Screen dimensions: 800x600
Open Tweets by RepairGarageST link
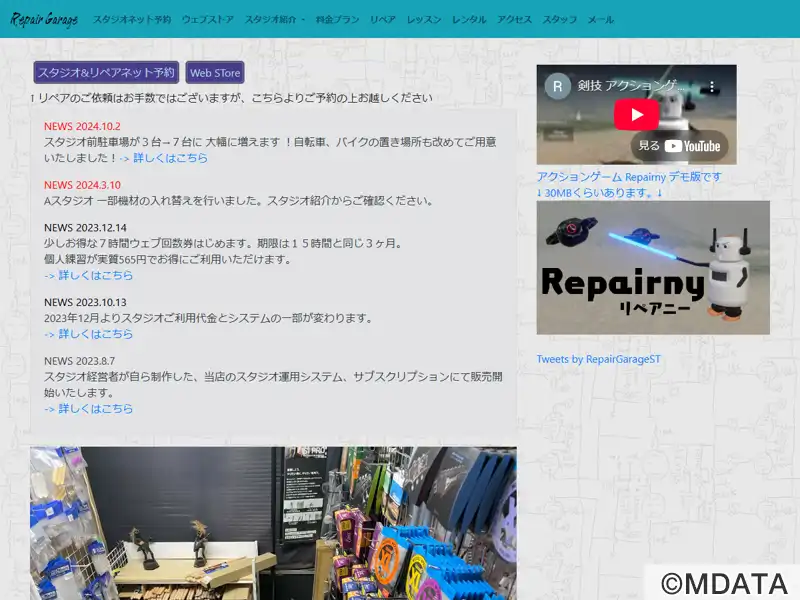click(598, 359)
